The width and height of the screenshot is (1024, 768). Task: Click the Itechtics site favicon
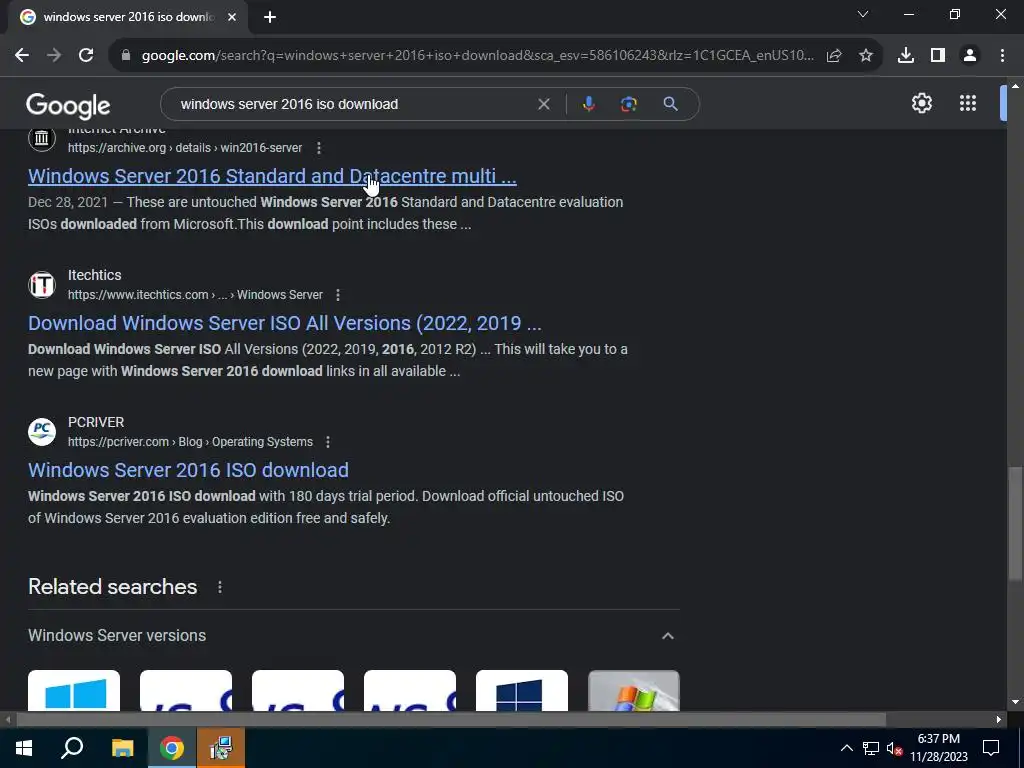42,285
